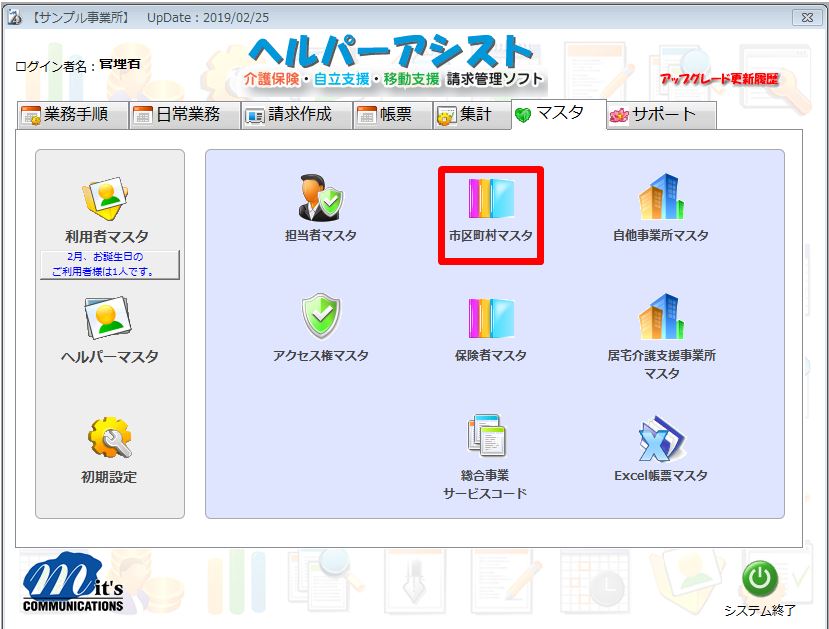Open 保険者マスタ binder icon
The height and width of the screenshot is (629, 829).
(x=490, y=318)
